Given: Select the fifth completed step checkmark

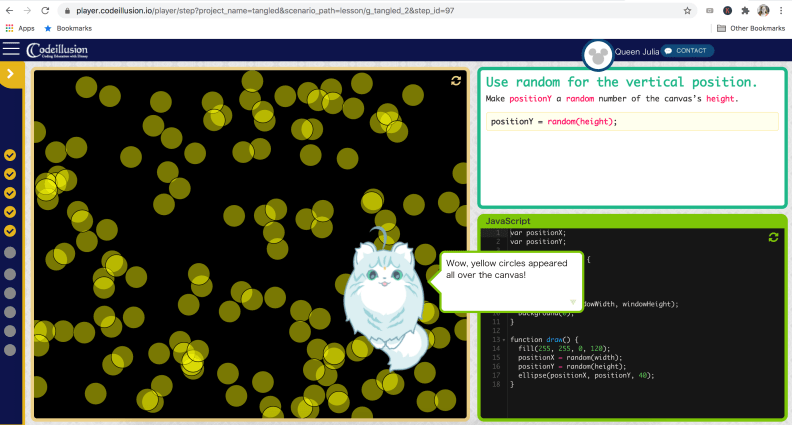Looking at the screenshot, I should click(10, 231).
